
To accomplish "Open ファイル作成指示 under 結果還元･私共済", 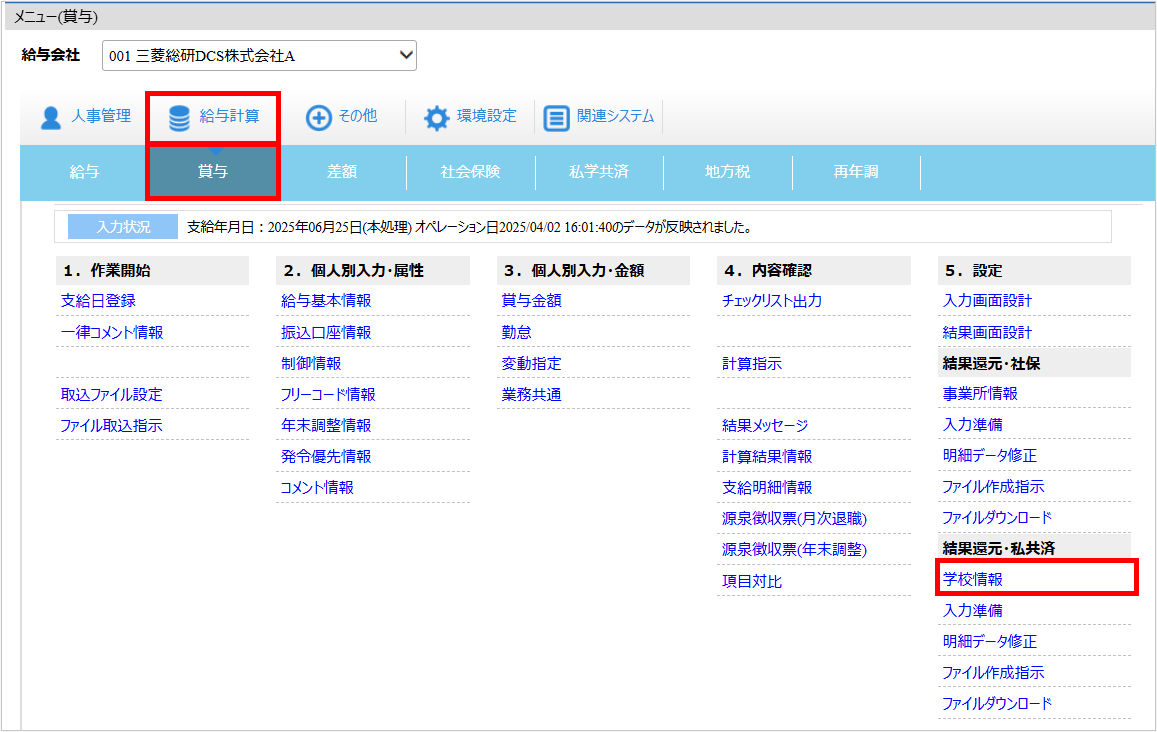I will tap(993, 673).
